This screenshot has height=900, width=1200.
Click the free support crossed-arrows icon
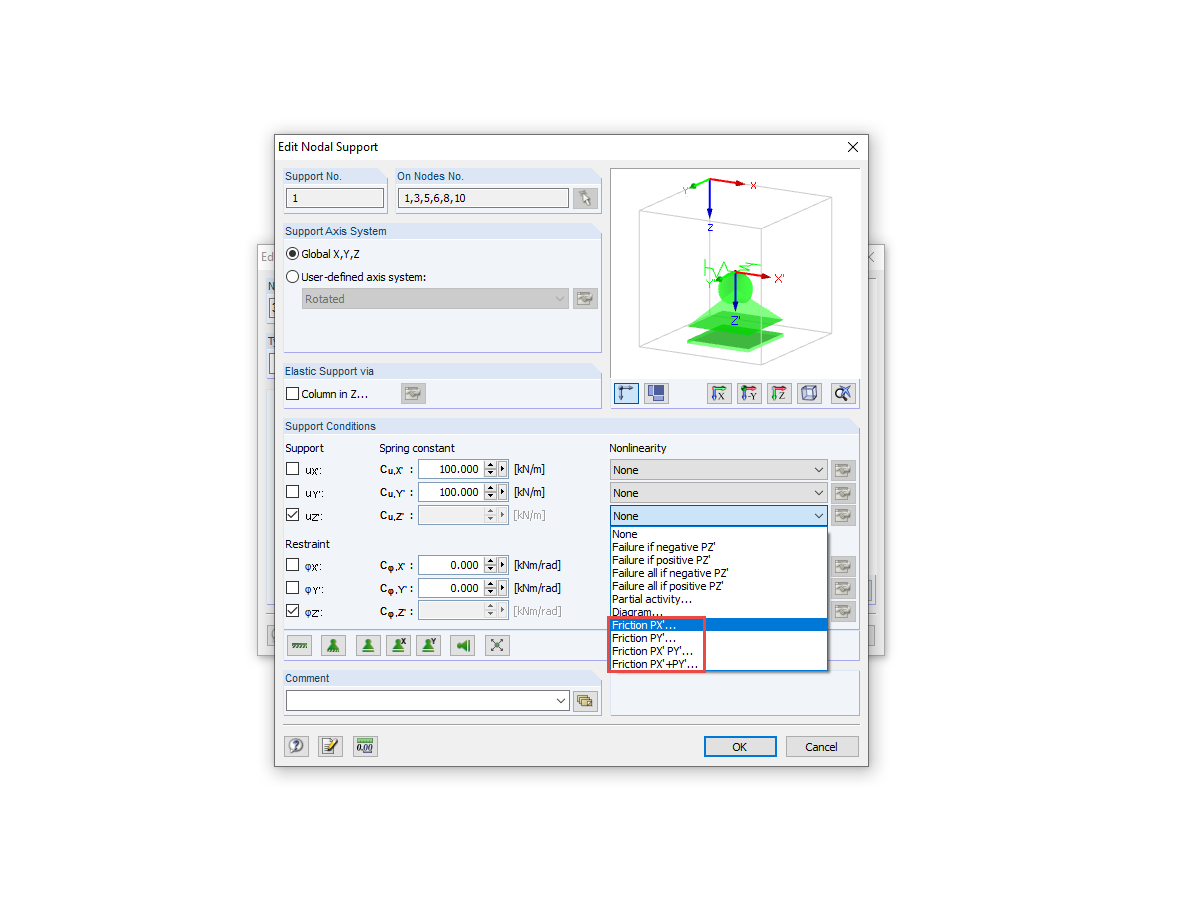497,645
